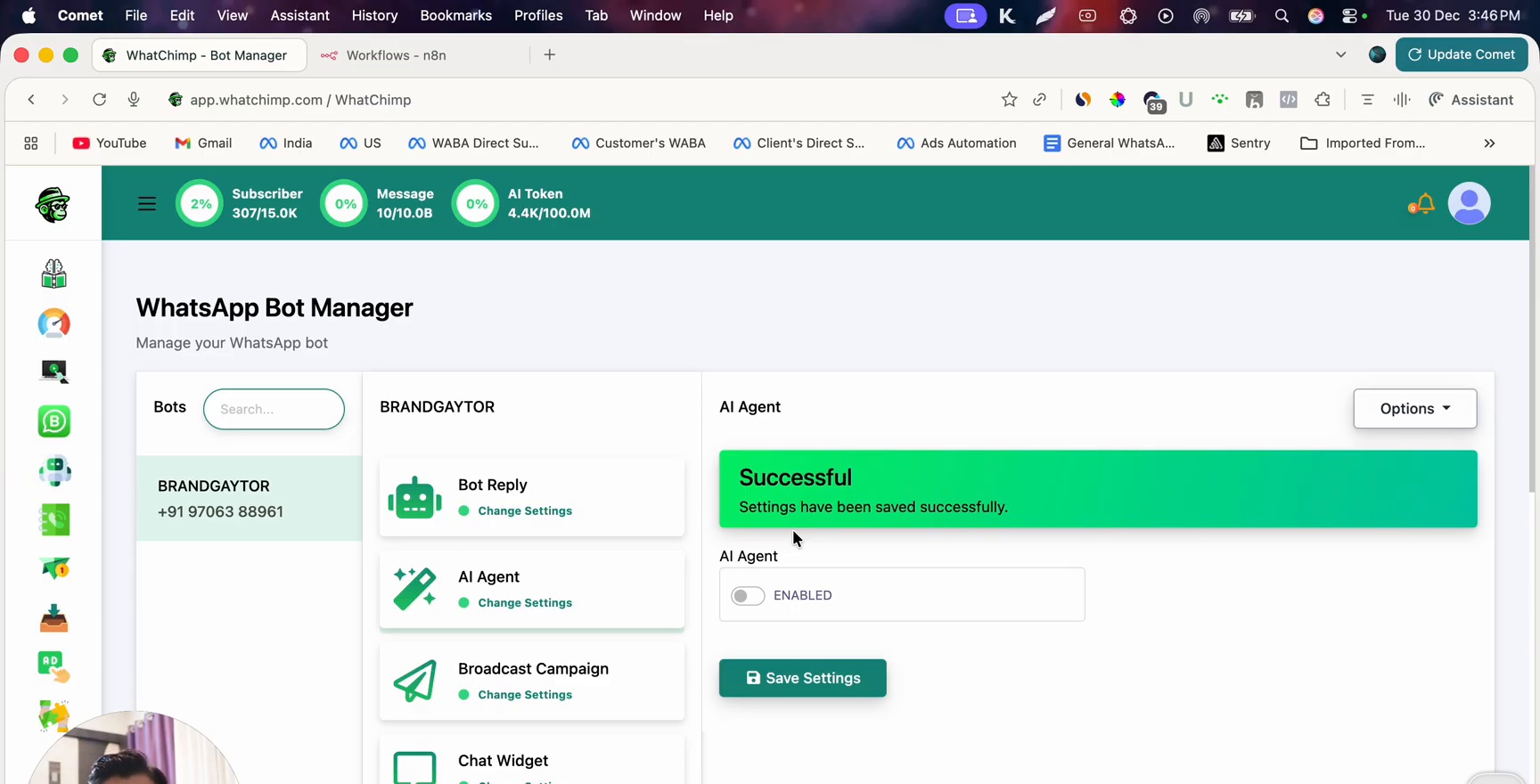Open the Customer's WABA bookmark
Screen dimensions: 1540x784
tap(639, 143)
